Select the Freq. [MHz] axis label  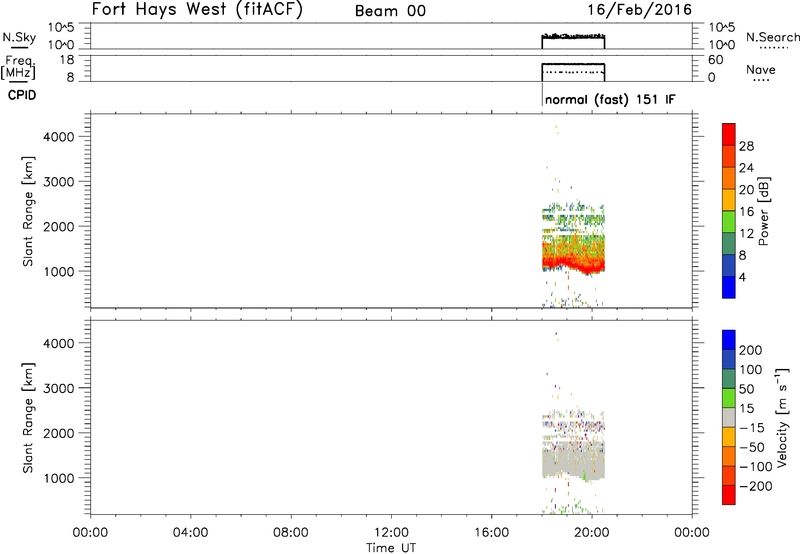tap(19, 67)
